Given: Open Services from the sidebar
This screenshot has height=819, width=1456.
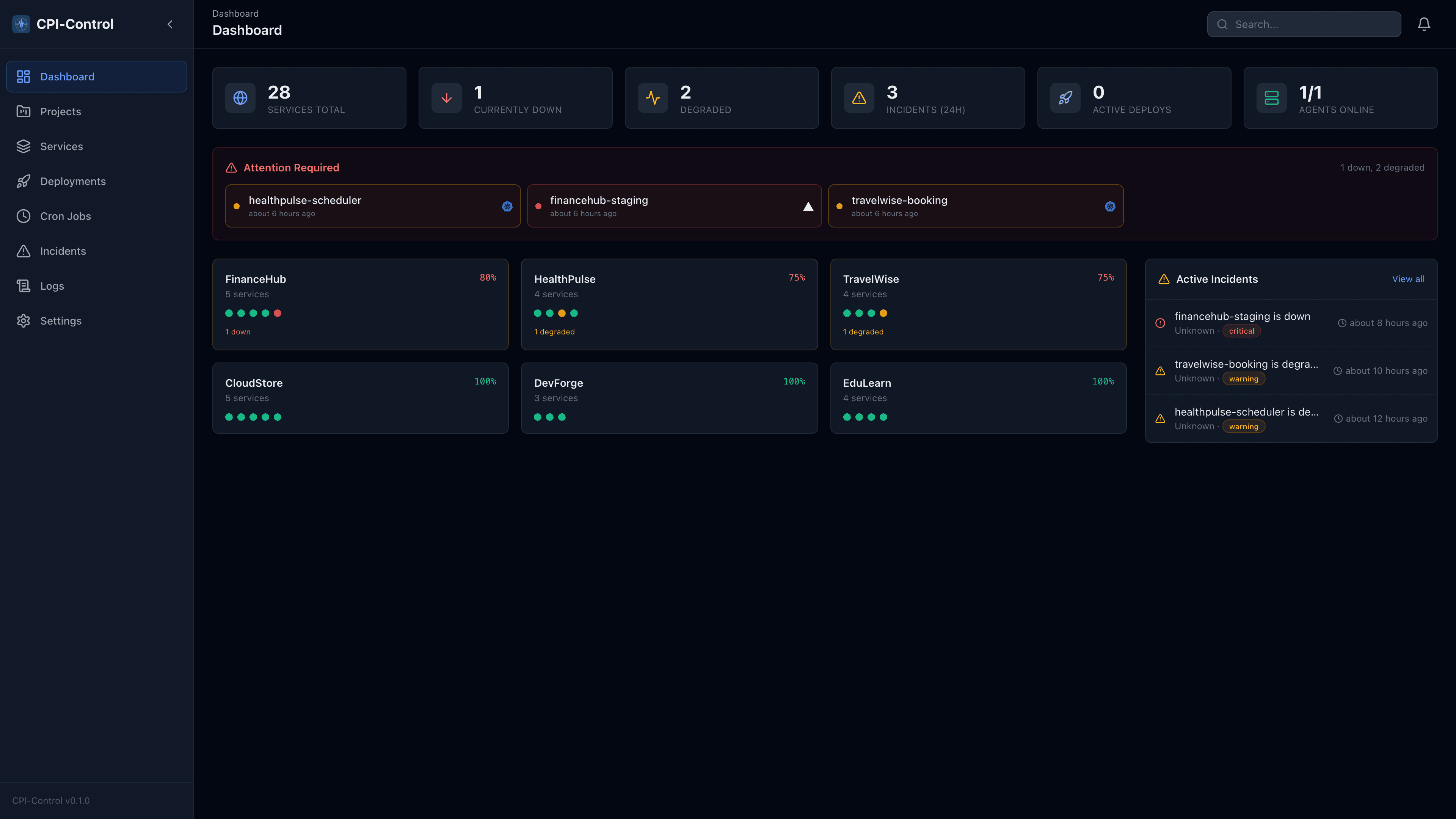Looking at the screenshot, I should 23,146.
